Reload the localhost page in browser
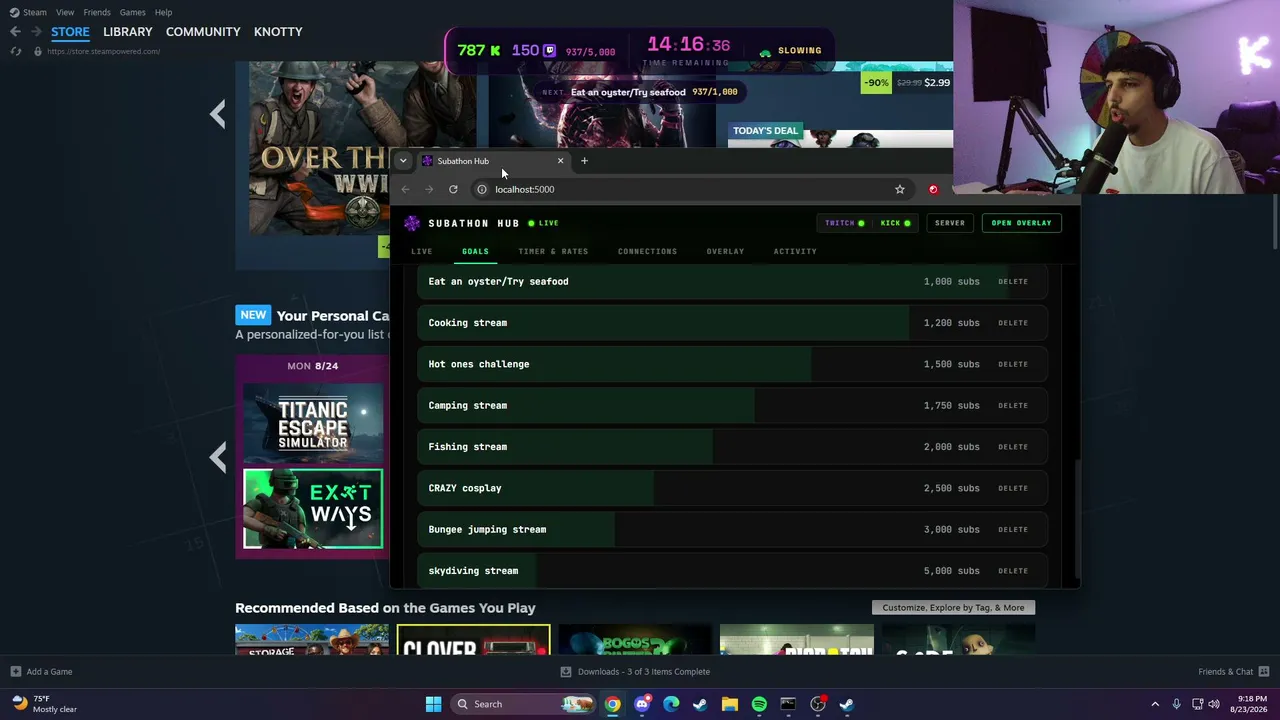Viewport: 1280px width, 720px height. pos(453,189)
